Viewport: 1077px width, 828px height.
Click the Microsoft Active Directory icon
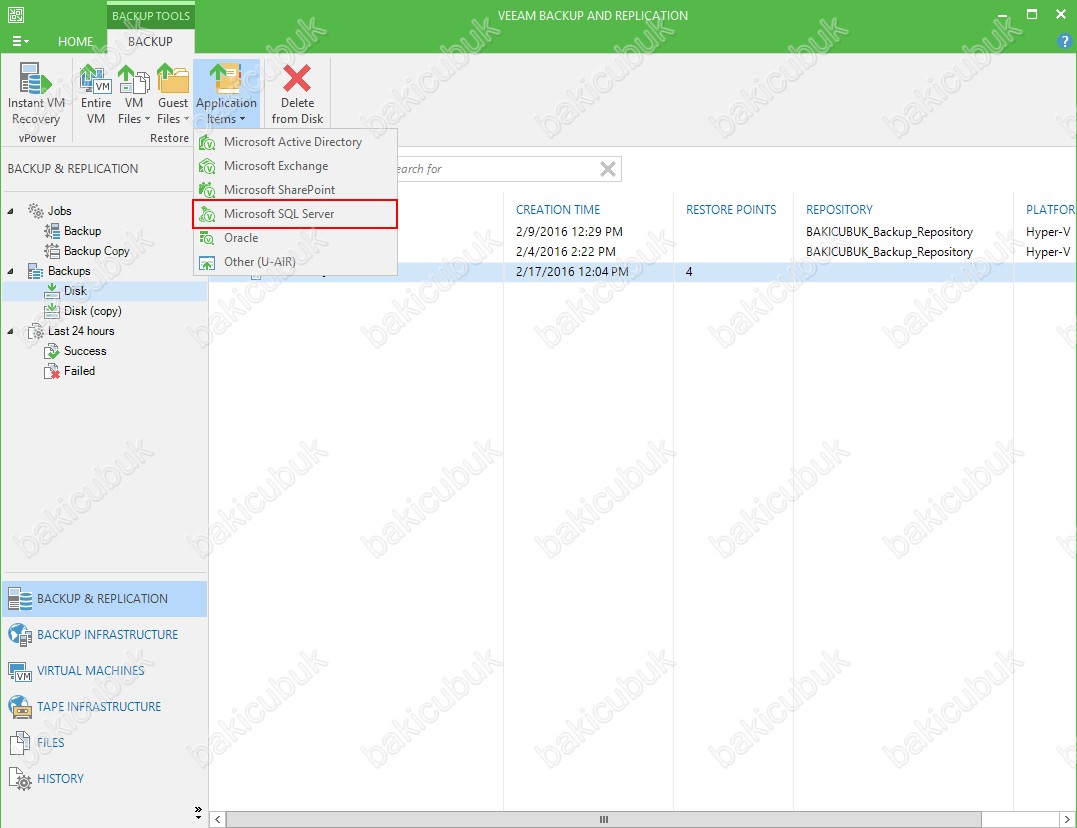point(207,142)
